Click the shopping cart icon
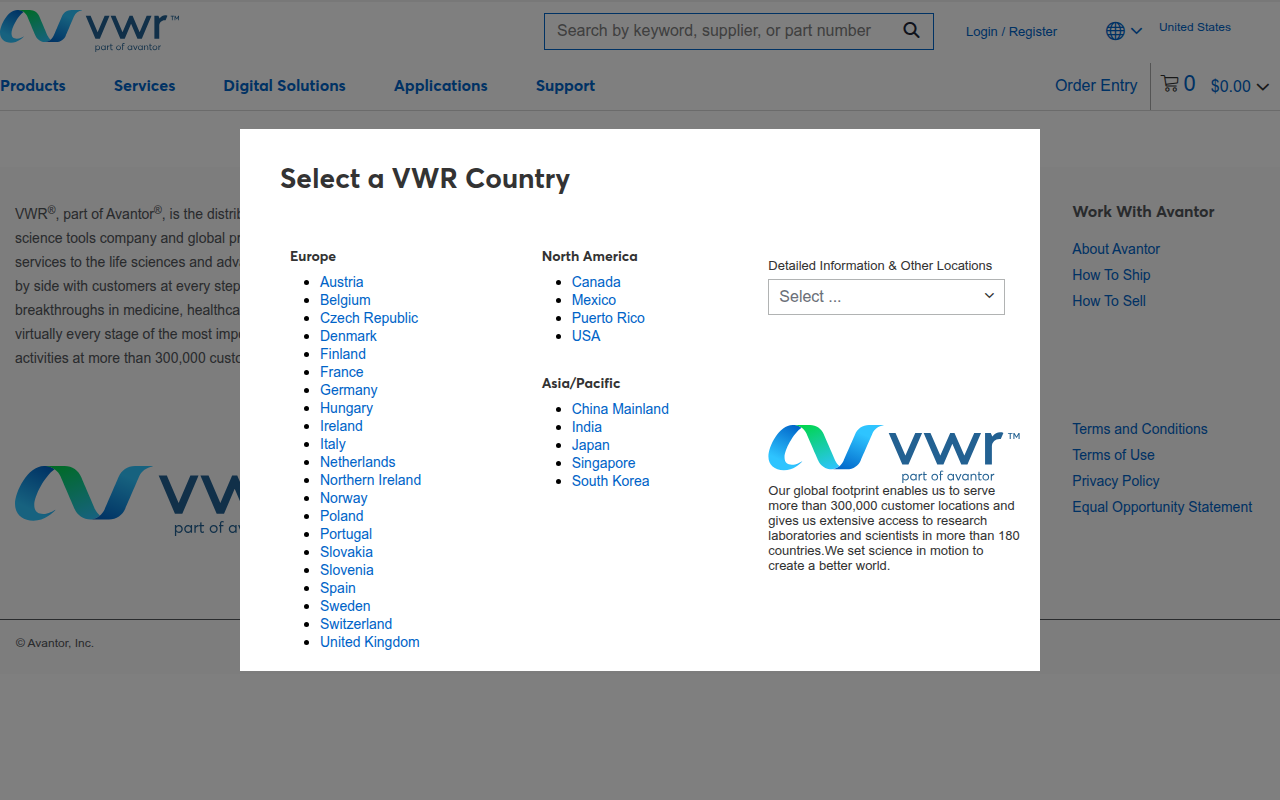Viewport: 1280px width, 800px height. pos(1170,84)
